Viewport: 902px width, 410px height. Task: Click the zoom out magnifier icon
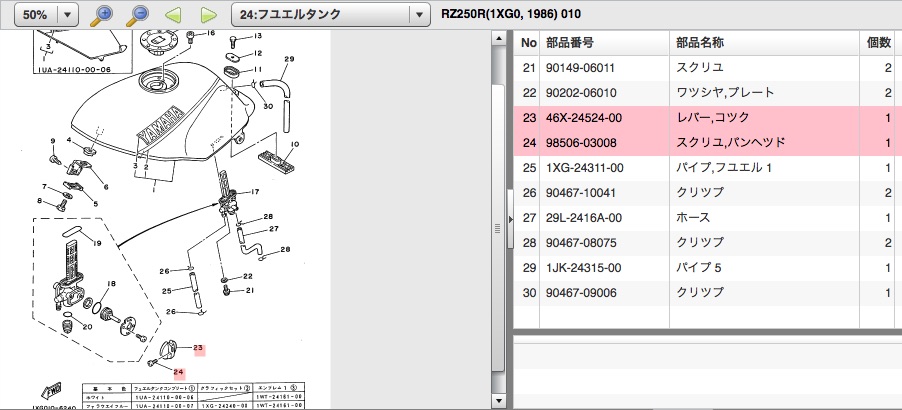[137, 15]
